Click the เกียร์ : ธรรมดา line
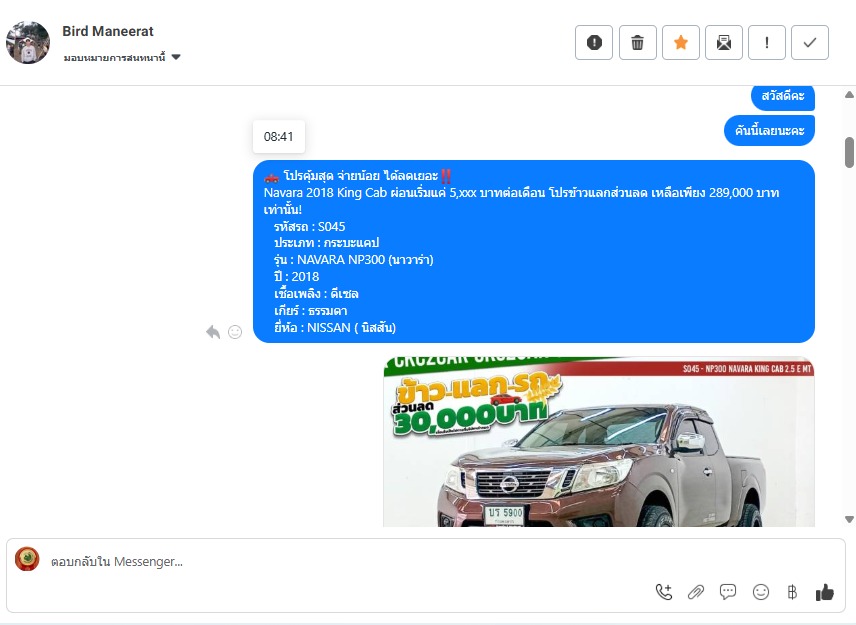856x625 pixels. [x=311, y=311]
